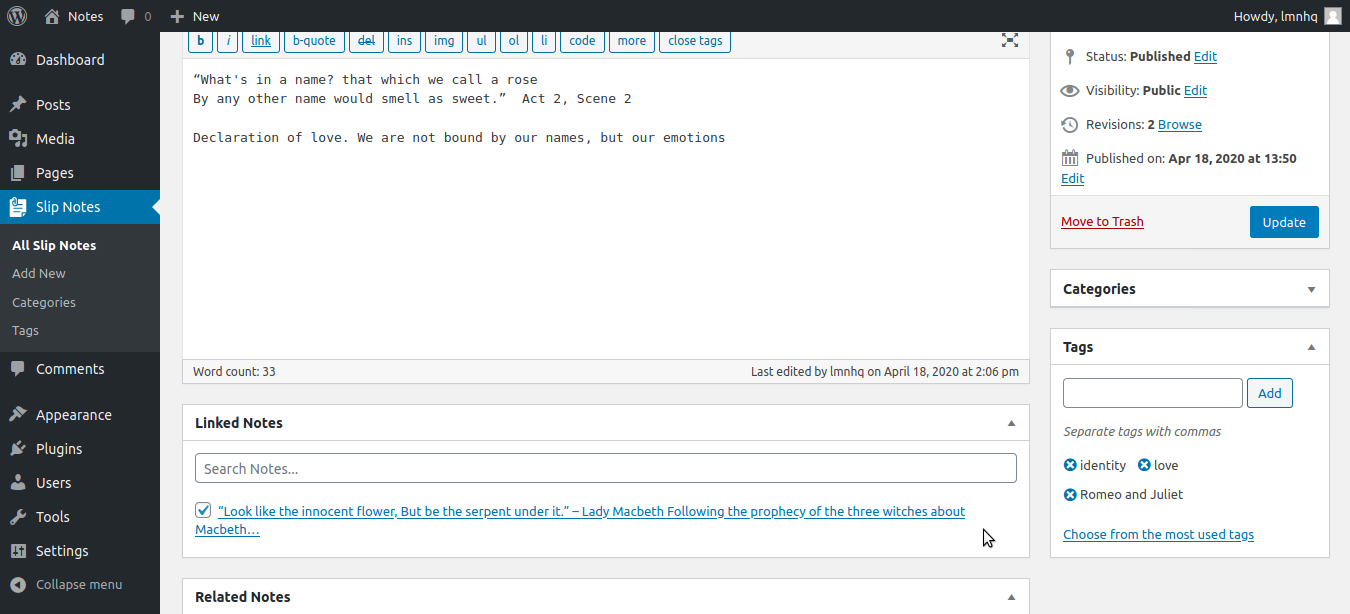
Task: Click the Visibility eye icon
Action: click(x=1070, y=91)
